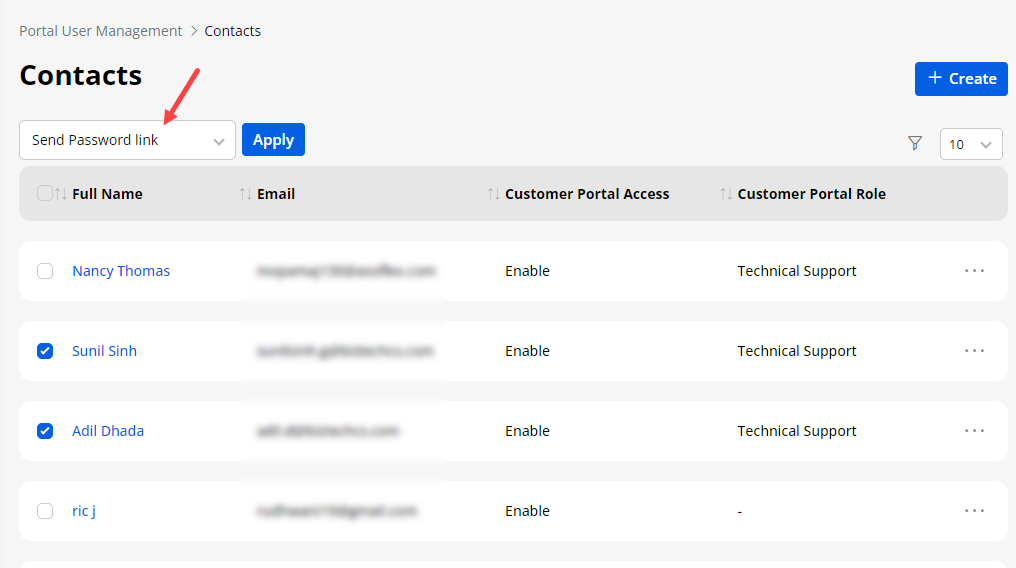1016x568 pixels.
Task: Open the three-dot menu for Sunil Sinh
Action: (974, 351)
